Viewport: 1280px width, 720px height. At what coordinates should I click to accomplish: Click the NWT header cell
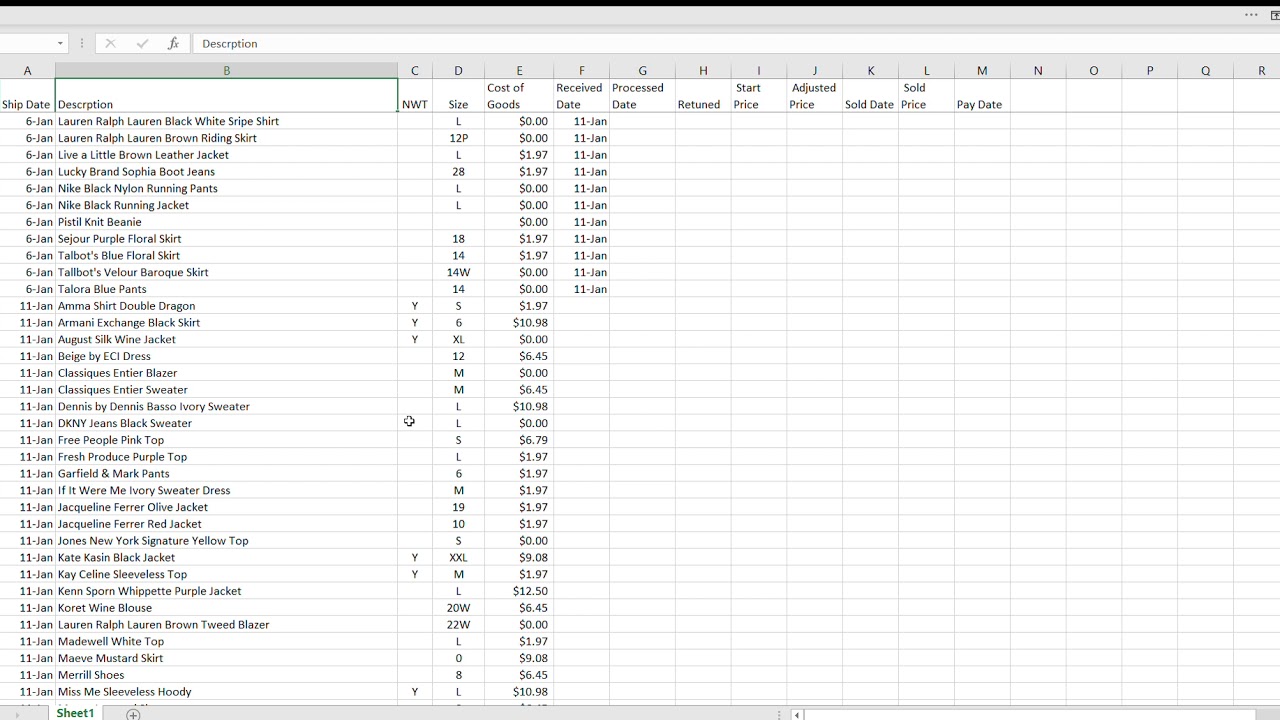click(x=415, y=96)
